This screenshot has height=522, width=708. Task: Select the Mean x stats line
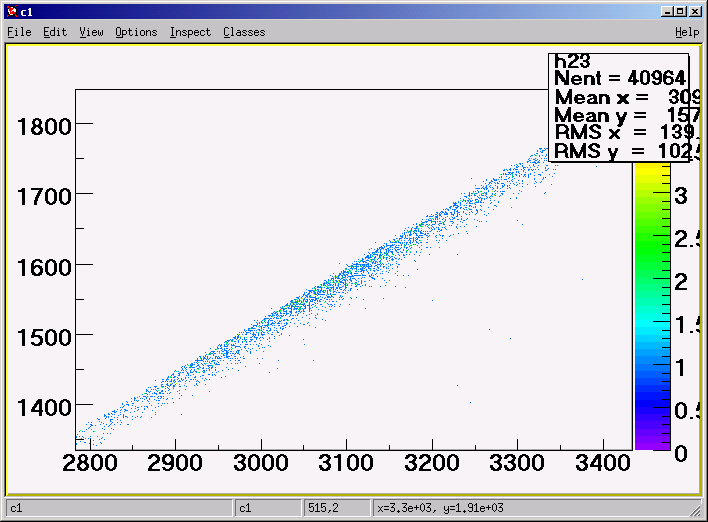[627, 97]
